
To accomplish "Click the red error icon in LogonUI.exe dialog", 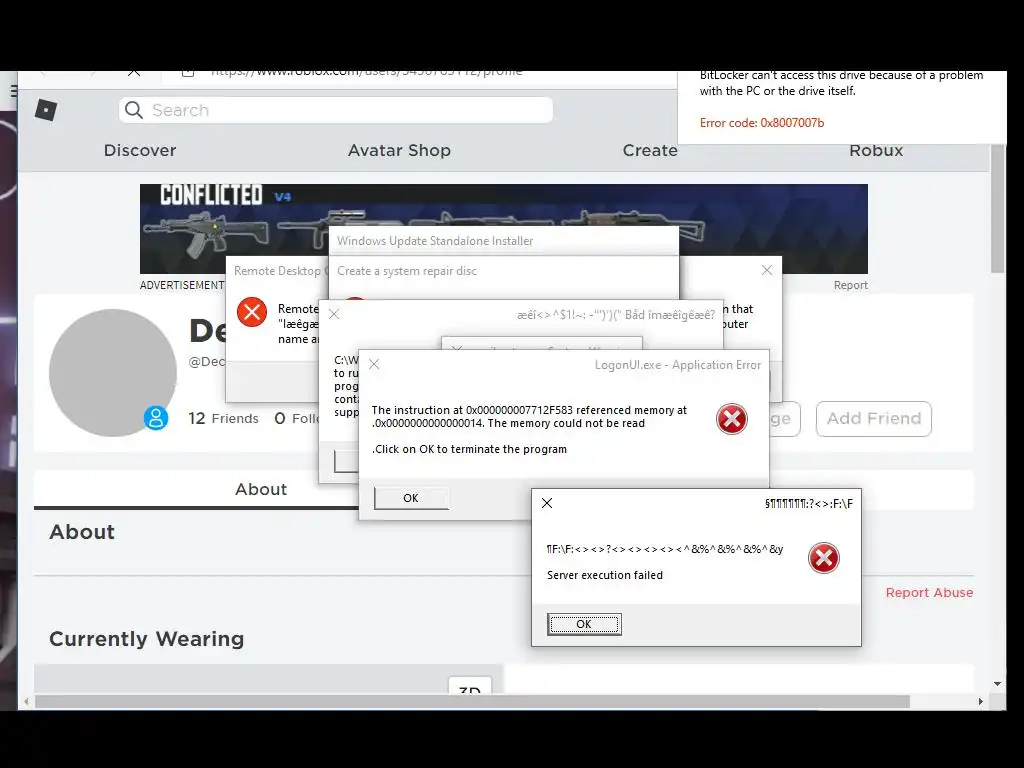I will (x=731, y=419).
